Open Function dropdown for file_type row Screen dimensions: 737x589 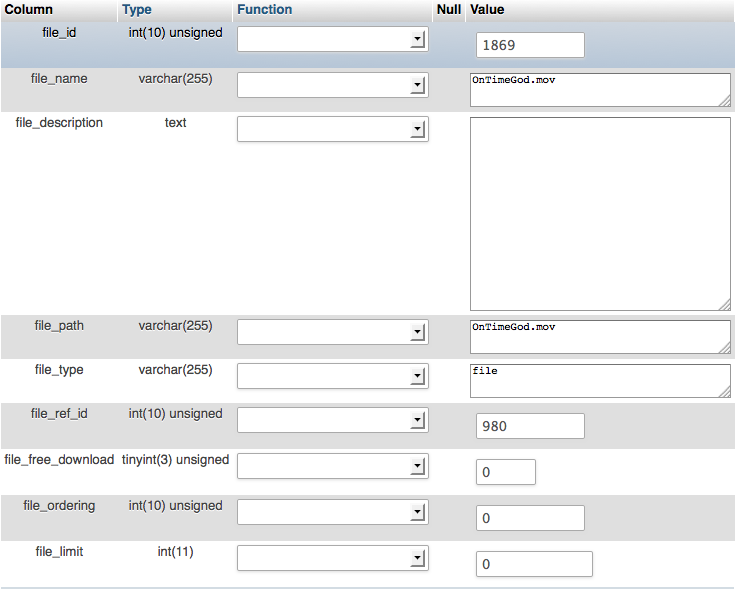(333, 376)
